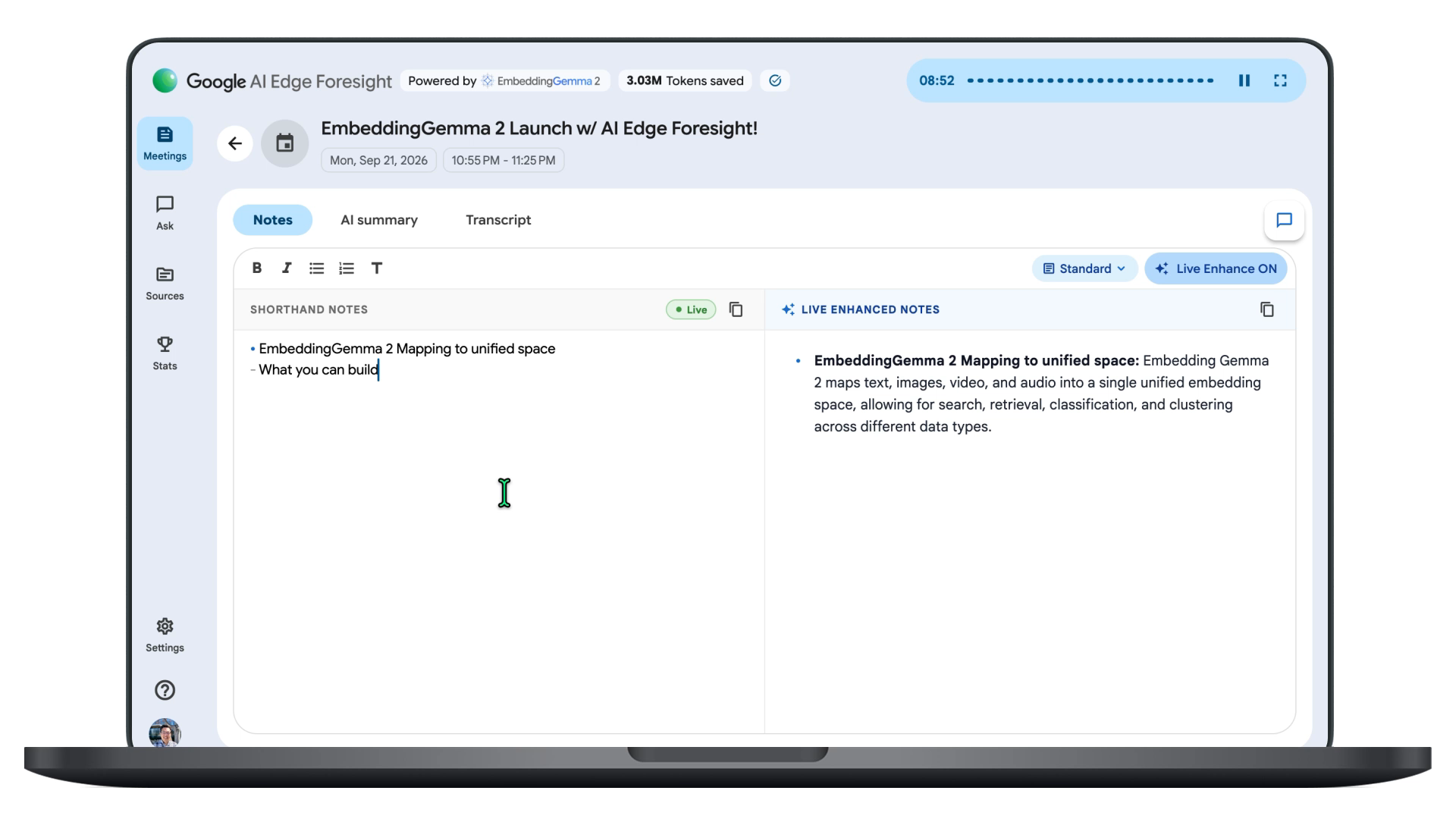Copy the live enhanced notes
Screen dimensions: 1456x819
point(1267,309)
